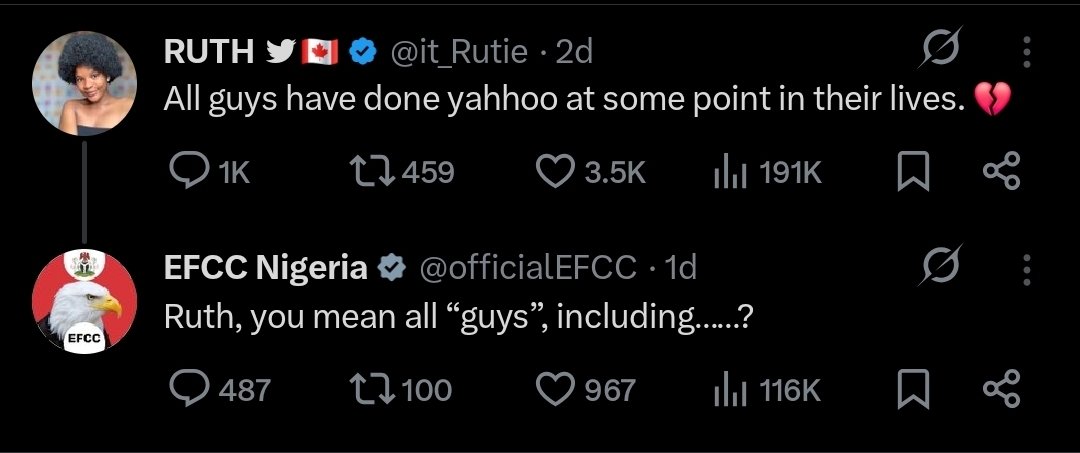Open more options menu on Ruth's tweet

[1026, 52]
